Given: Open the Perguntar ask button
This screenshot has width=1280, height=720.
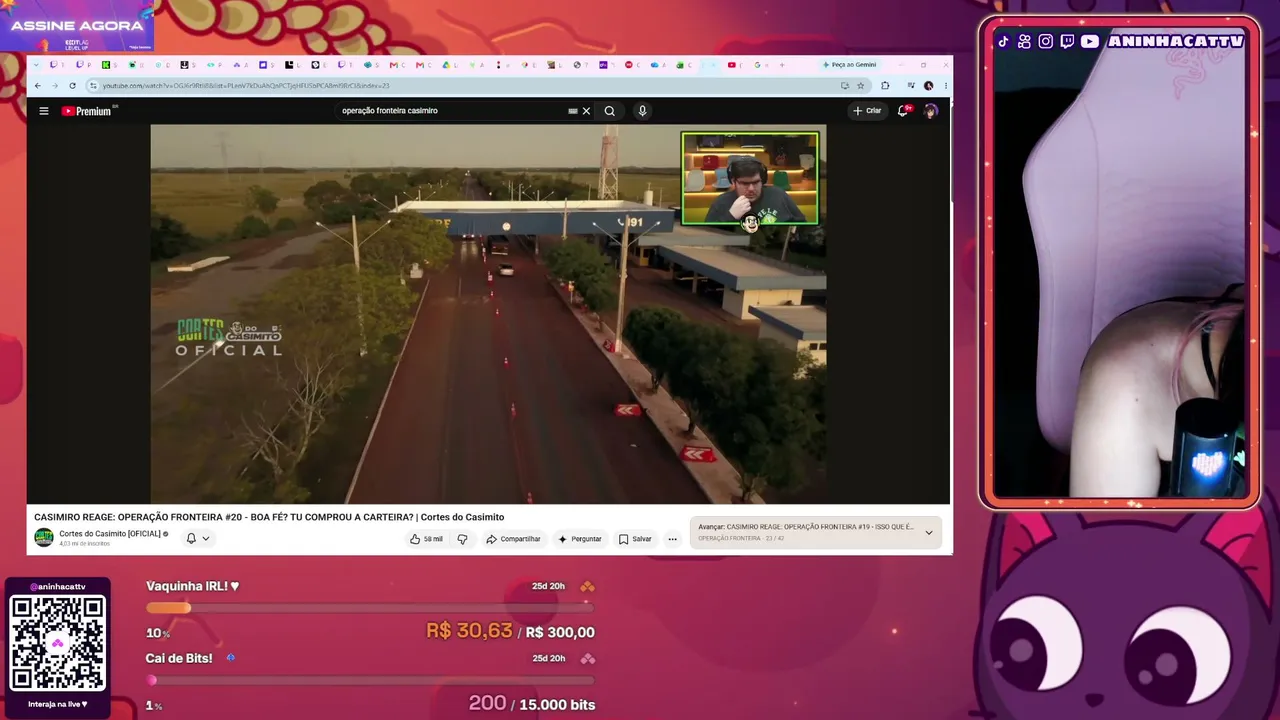Looking at the screenshot, I should (x=580, y=539).
